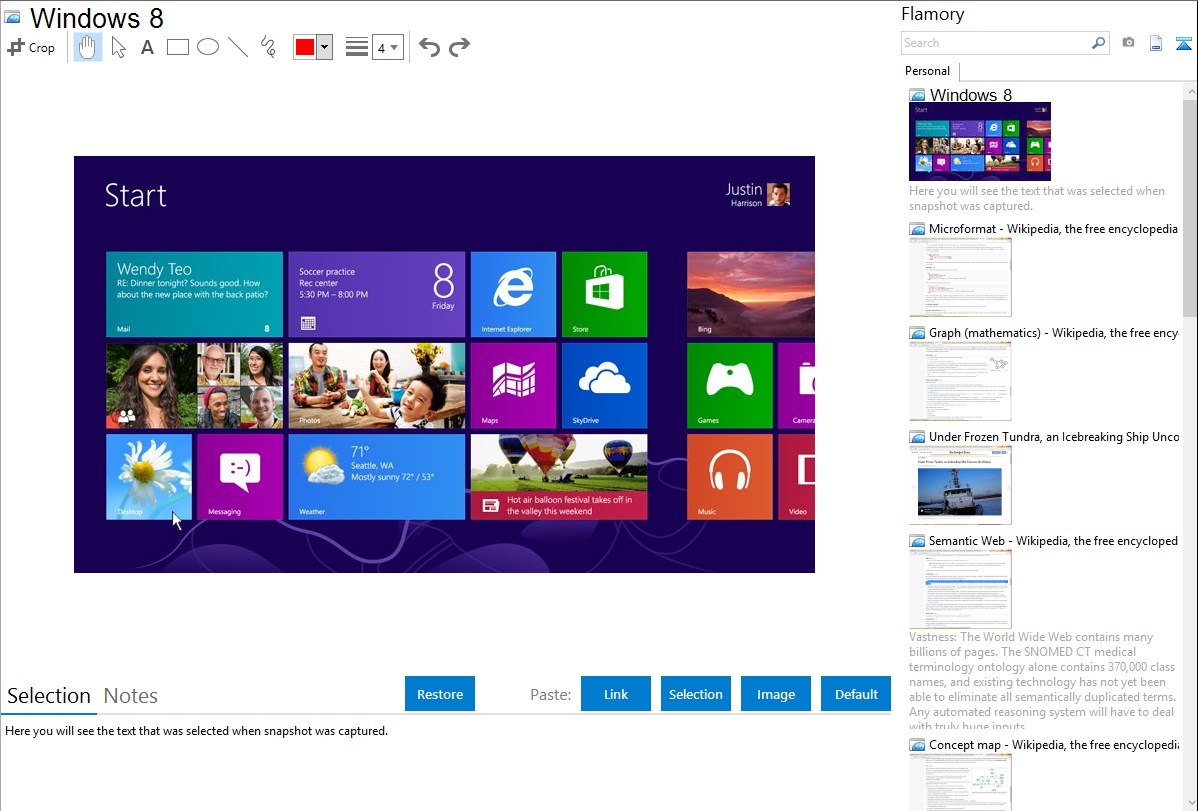
Task: Click the Music tile
Action: (x=730, y=477)
